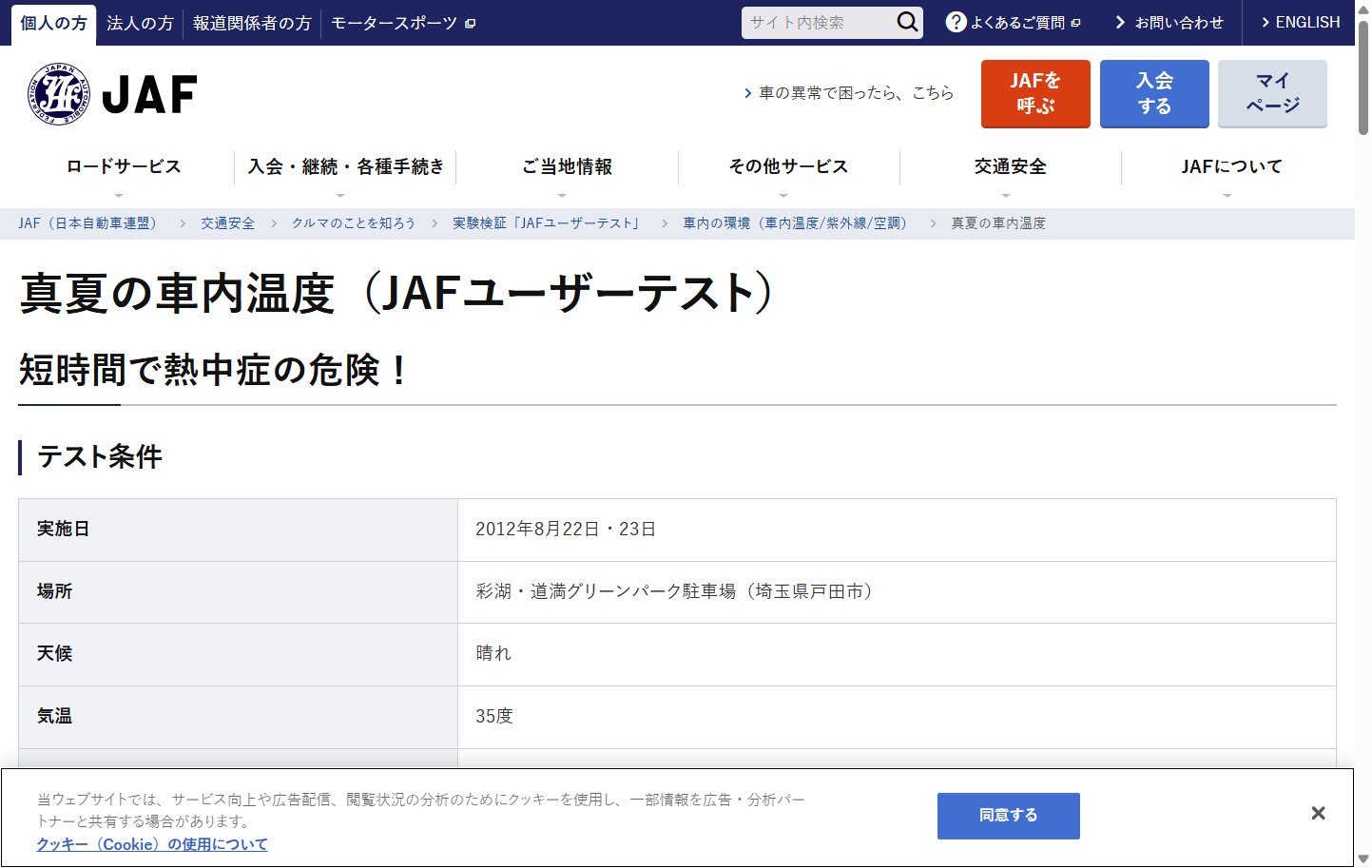Click the 場所 table header cell
This screenshot has width=1372, height=868.
238,592
